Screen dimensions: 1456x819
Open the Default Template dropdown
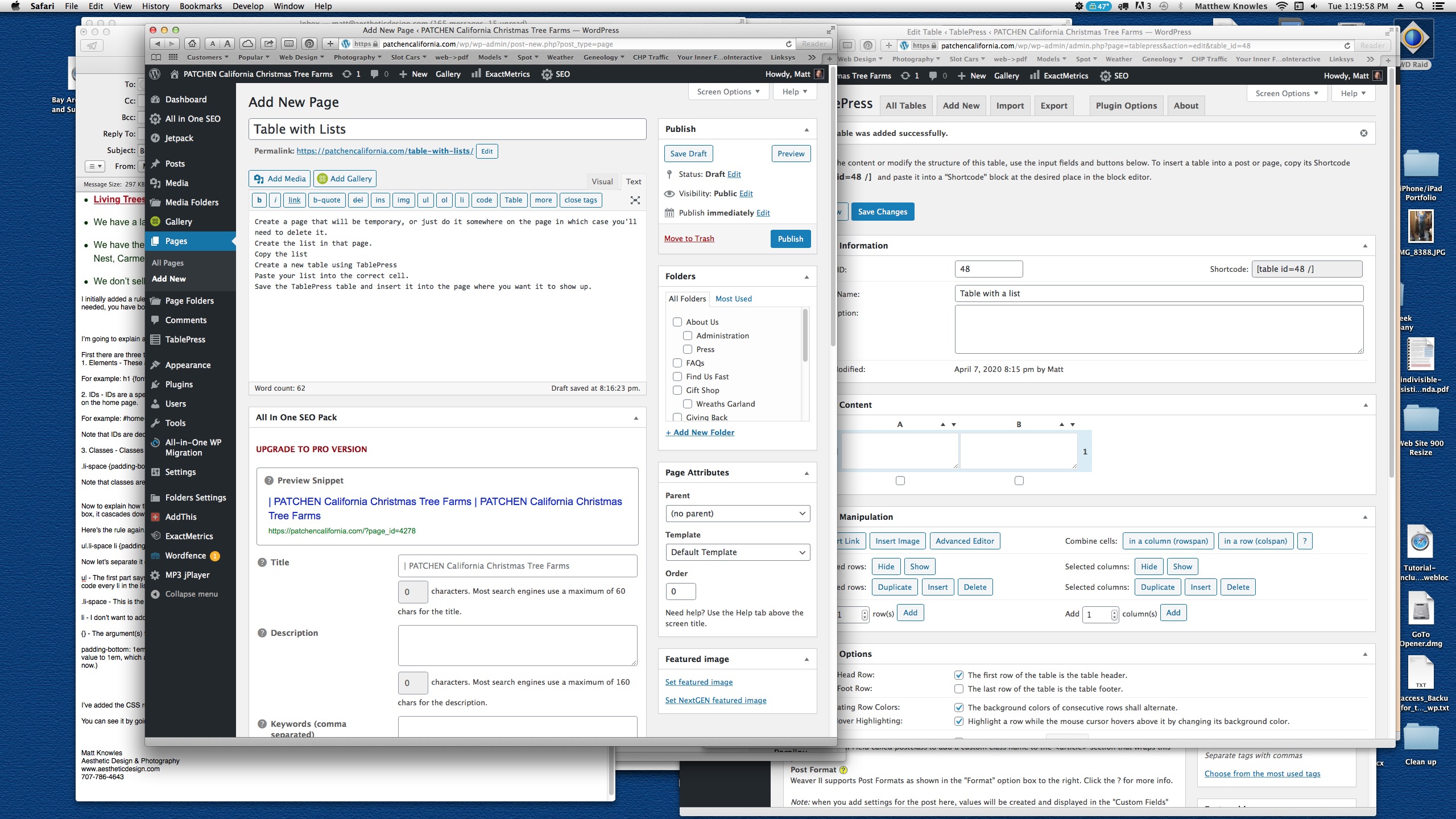(x=737, y=552)
